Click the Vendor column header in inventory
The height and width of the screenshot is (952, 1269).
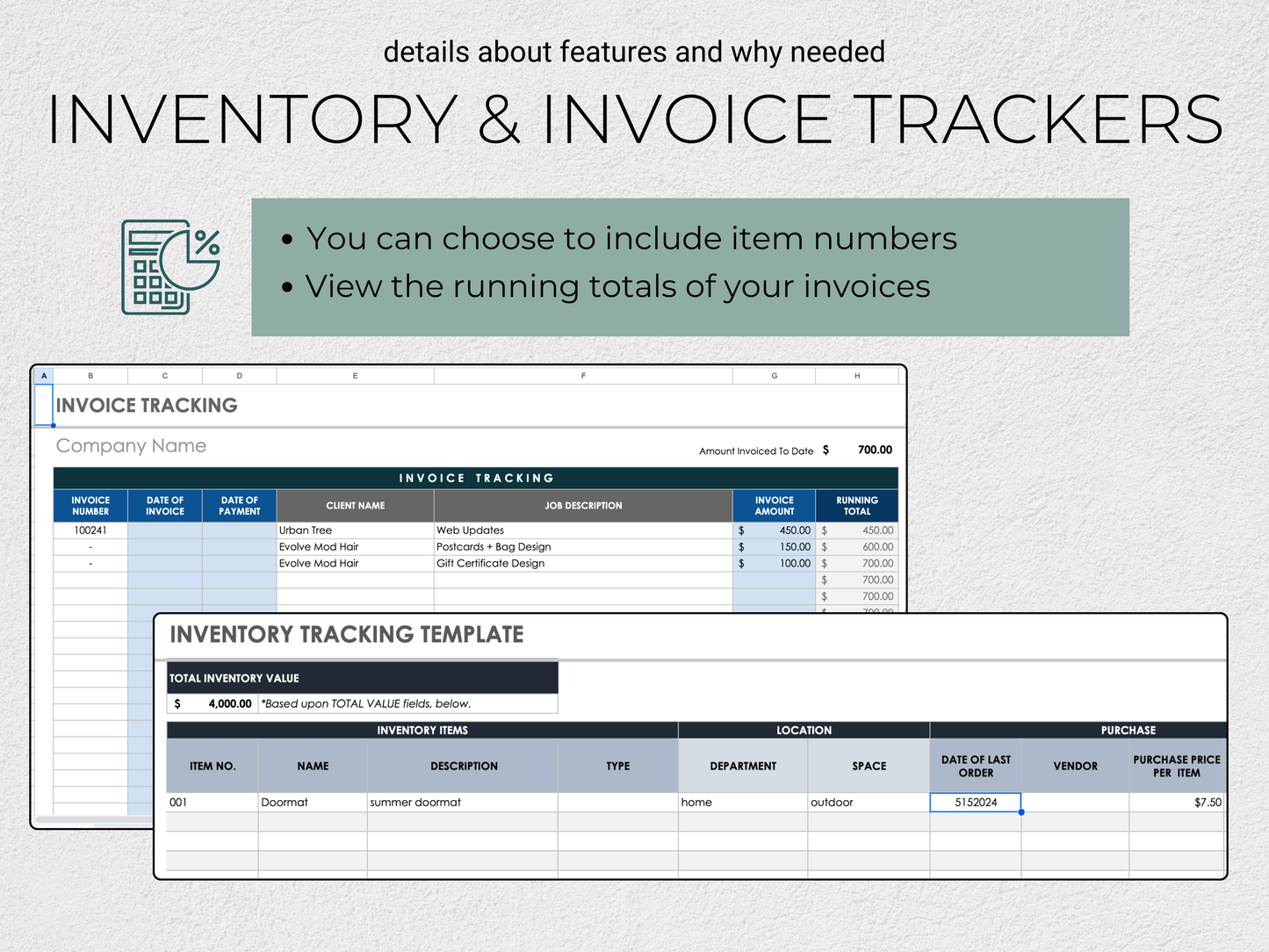[1075, 766]
